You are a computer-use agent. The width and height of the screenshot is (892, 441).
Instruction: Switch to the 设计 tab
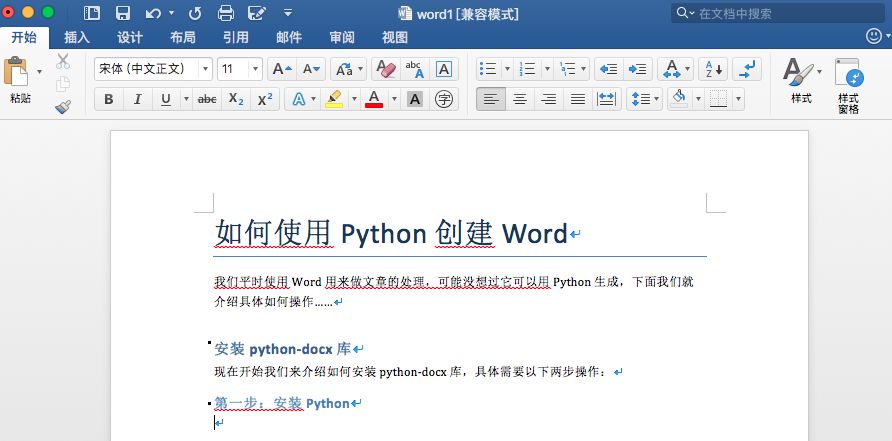click(x=130, y=38)
